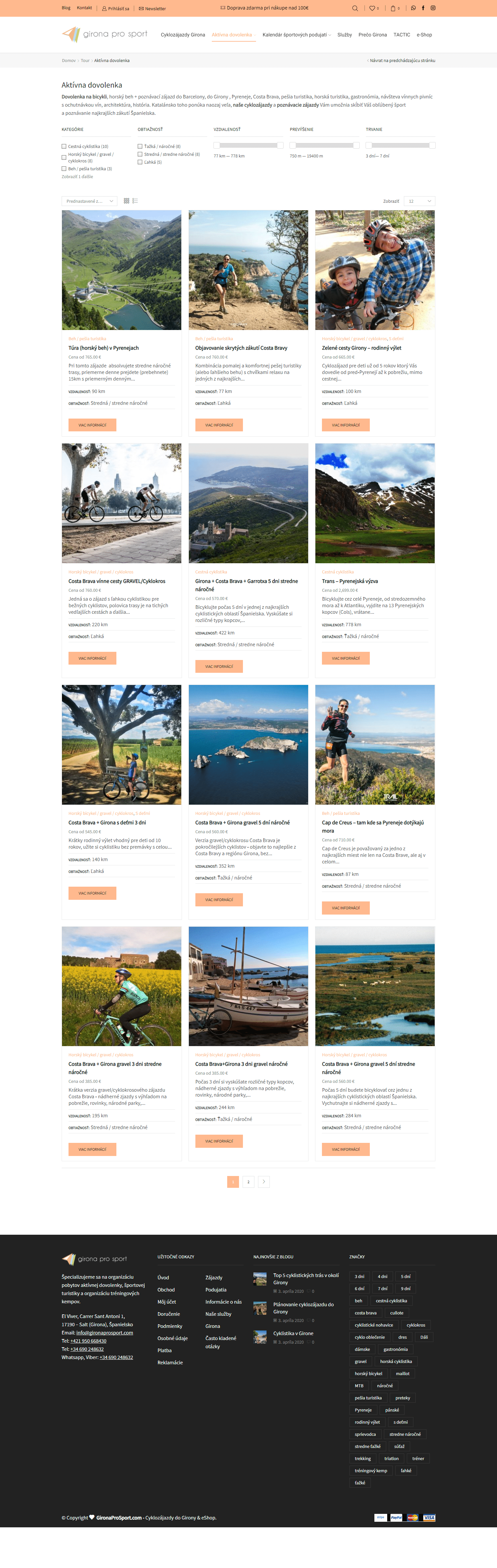Click Zobraziť 1 ďalšie link
Image resolution: width=497 pixels, height=1568 pixels.
(77, 177)
